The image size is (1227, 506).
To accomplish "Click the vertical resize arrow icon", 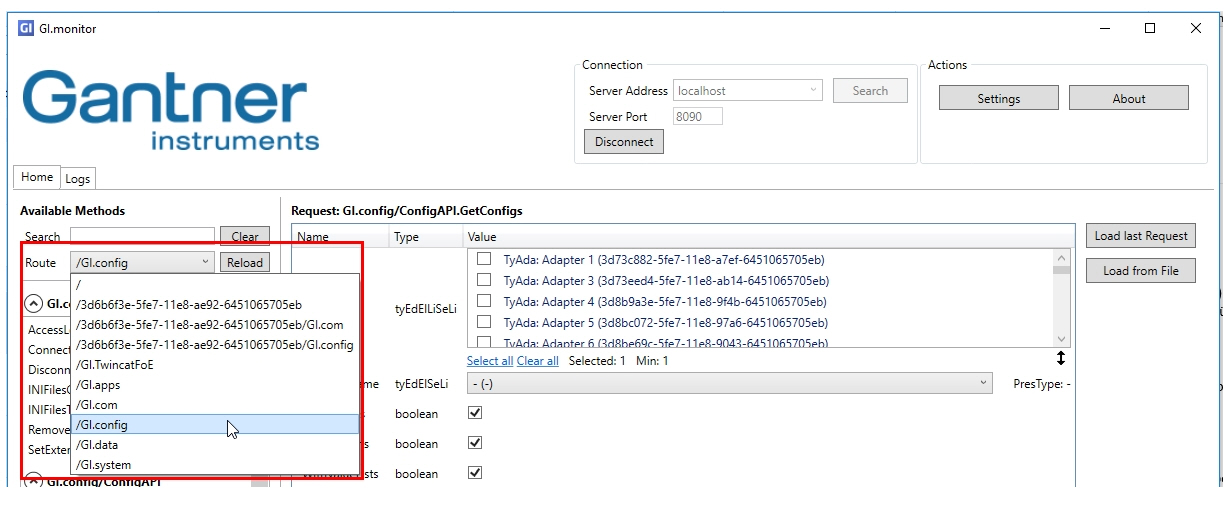I will click(1061, 358).
